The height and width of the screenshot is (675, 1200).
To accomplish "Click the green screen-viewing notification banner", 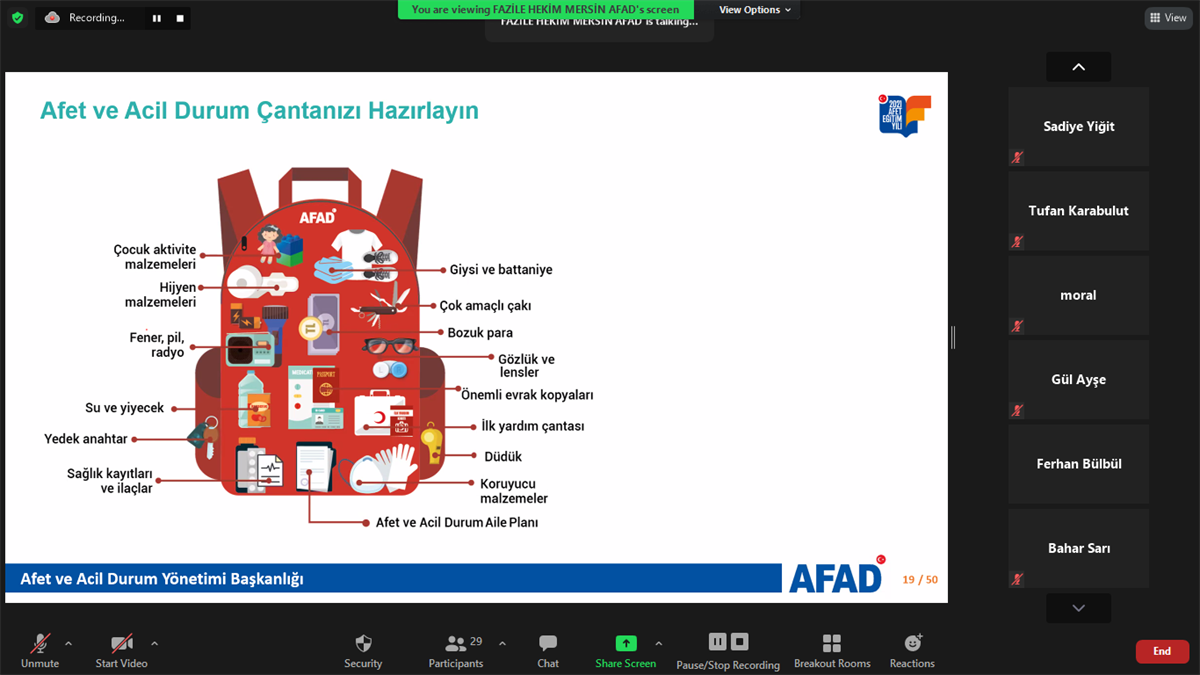I will coord(545,9).
